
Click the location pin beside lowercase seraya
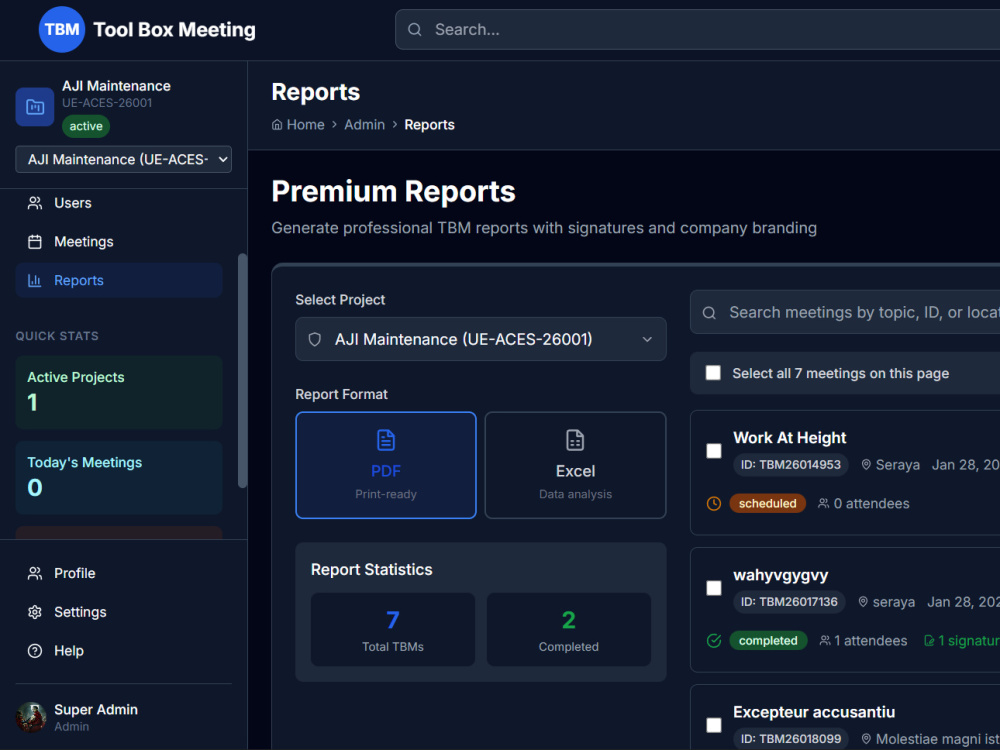pyautogui.click(x=863, y=602)
